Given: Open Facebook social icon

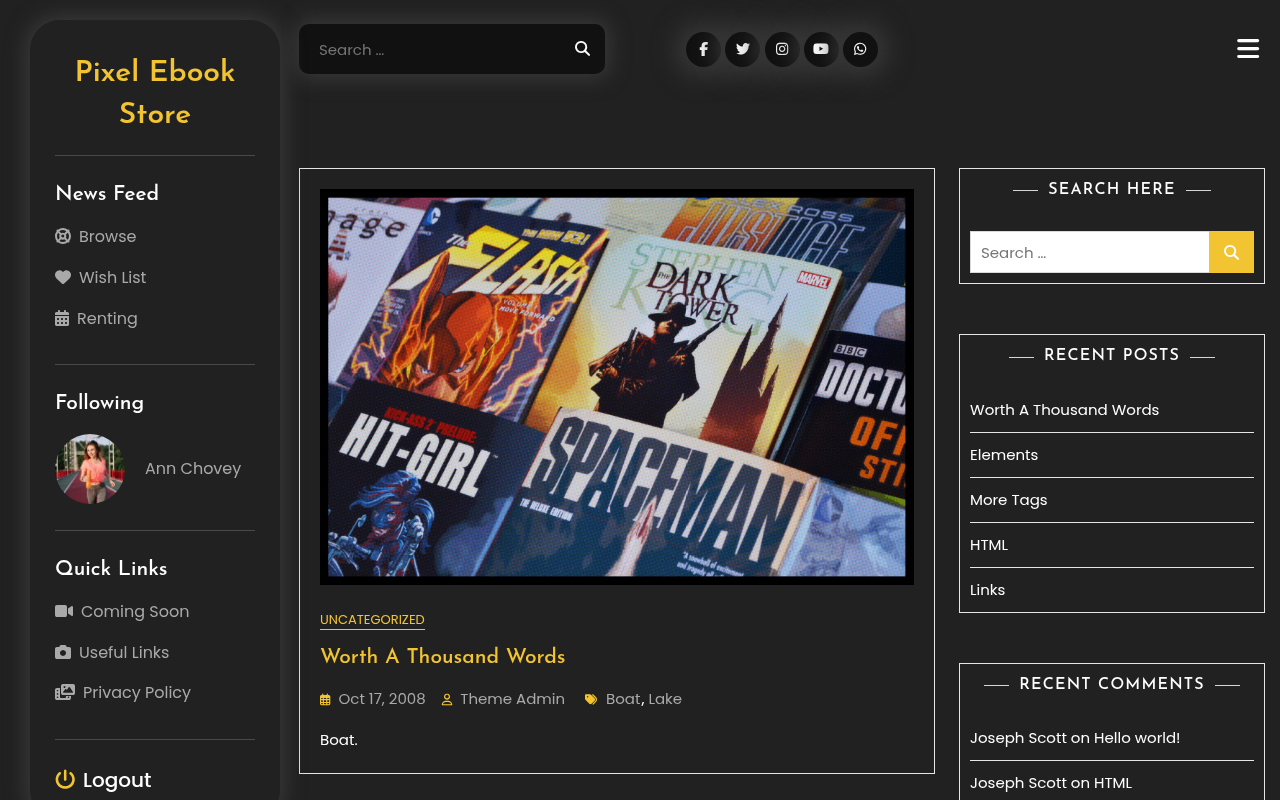Looking at the screenshot, I should tap(703, 49).
